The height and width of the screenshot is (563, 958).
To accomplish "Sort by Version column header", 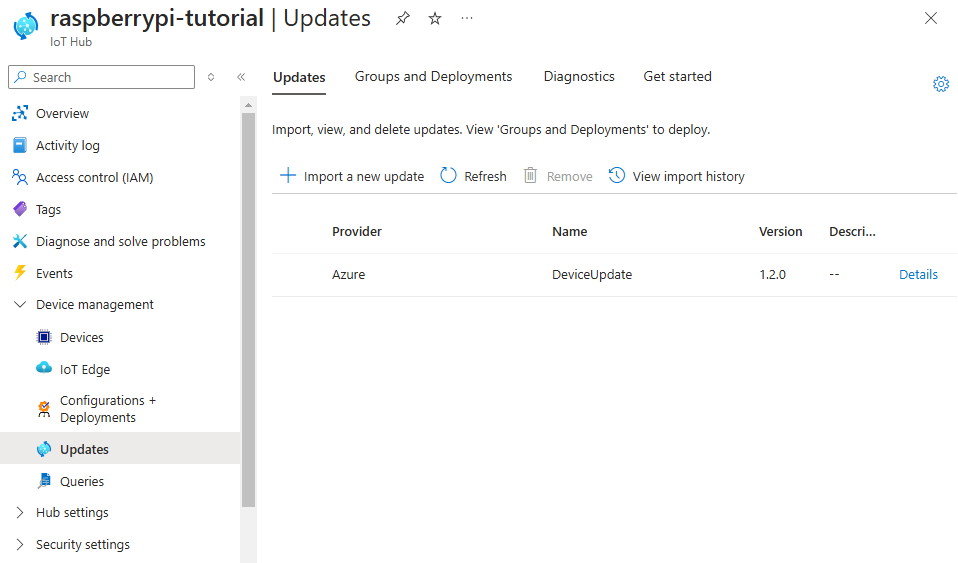I will 780,232.
